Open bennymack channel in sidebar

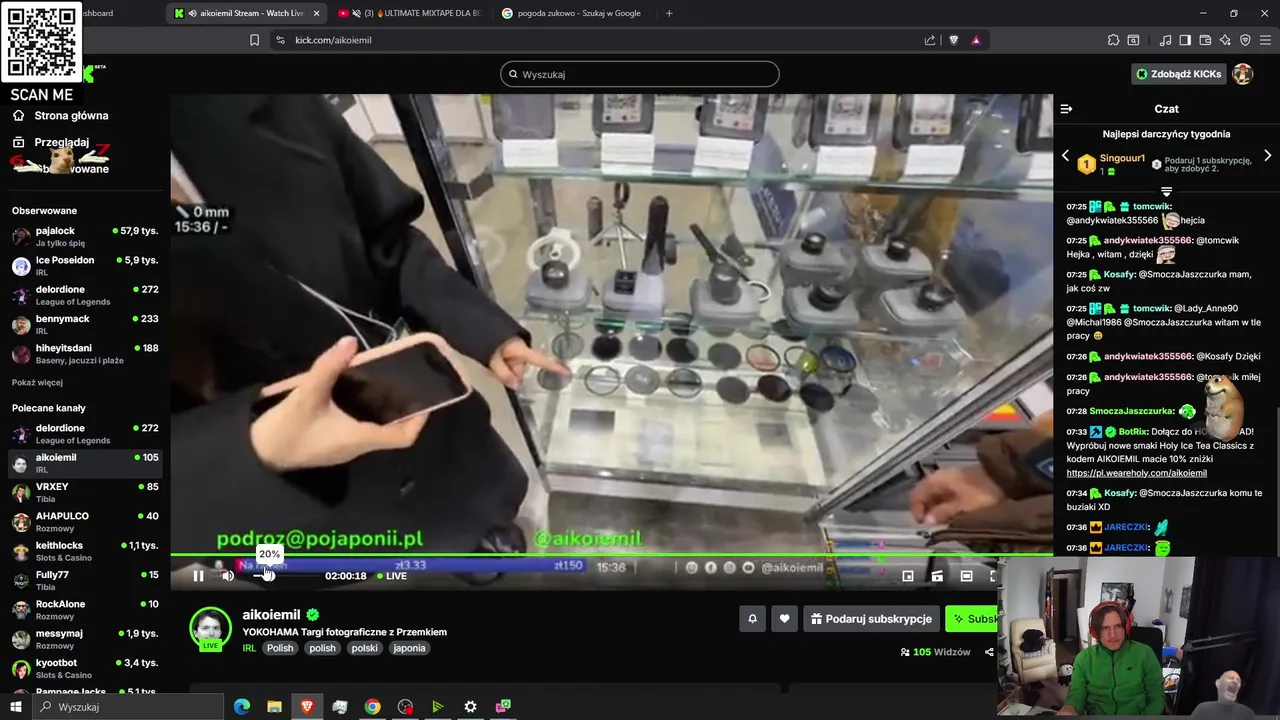point(85,325)
